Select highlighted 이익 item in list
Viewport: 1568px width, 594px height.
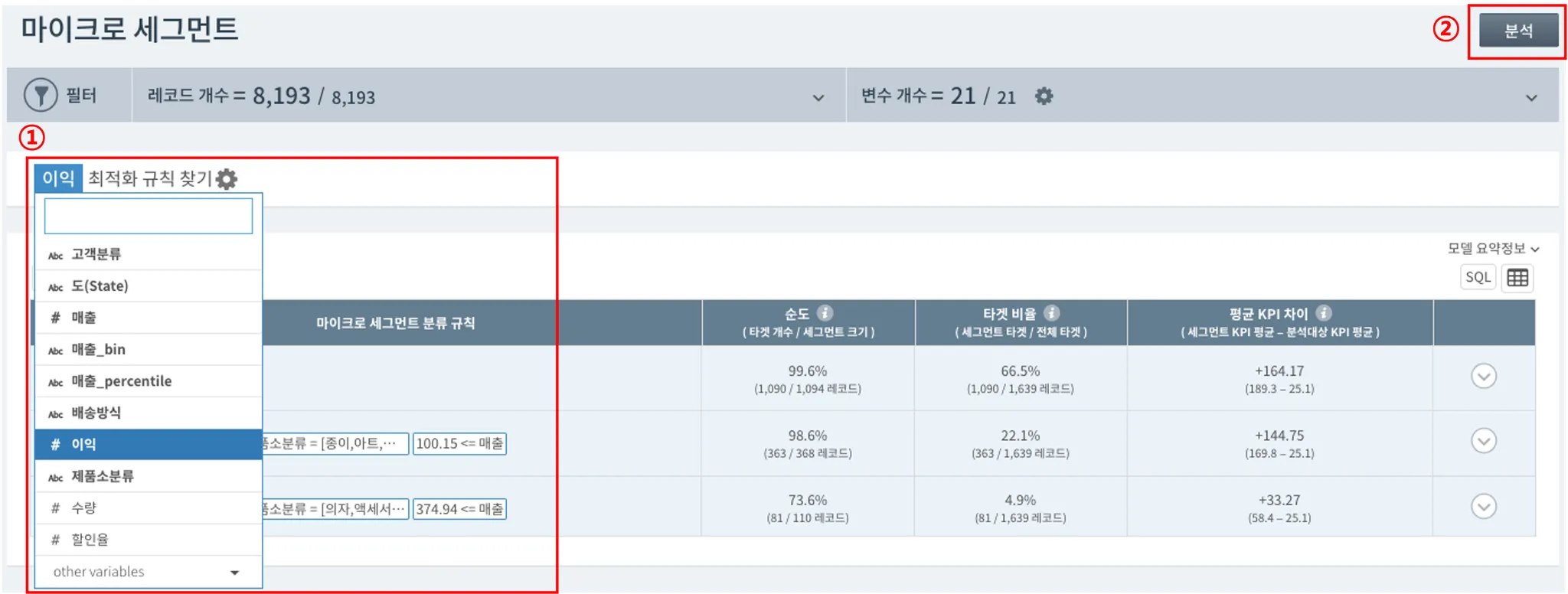tap(149, 445)
